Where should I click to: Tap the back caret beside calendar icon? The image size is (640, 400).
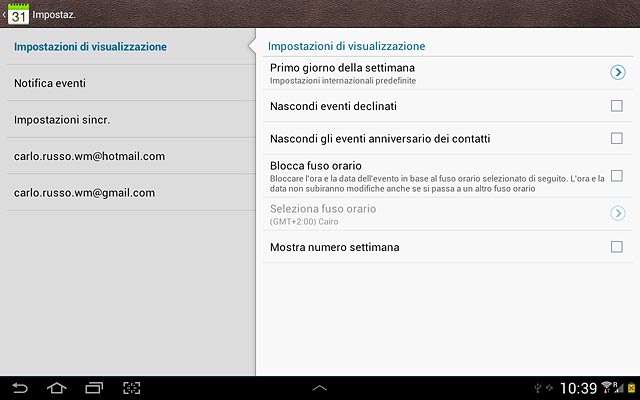tap(4, 15)
